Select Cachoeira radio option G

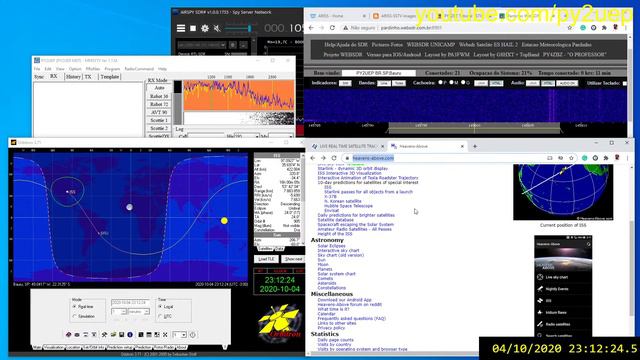click(463, 82)
